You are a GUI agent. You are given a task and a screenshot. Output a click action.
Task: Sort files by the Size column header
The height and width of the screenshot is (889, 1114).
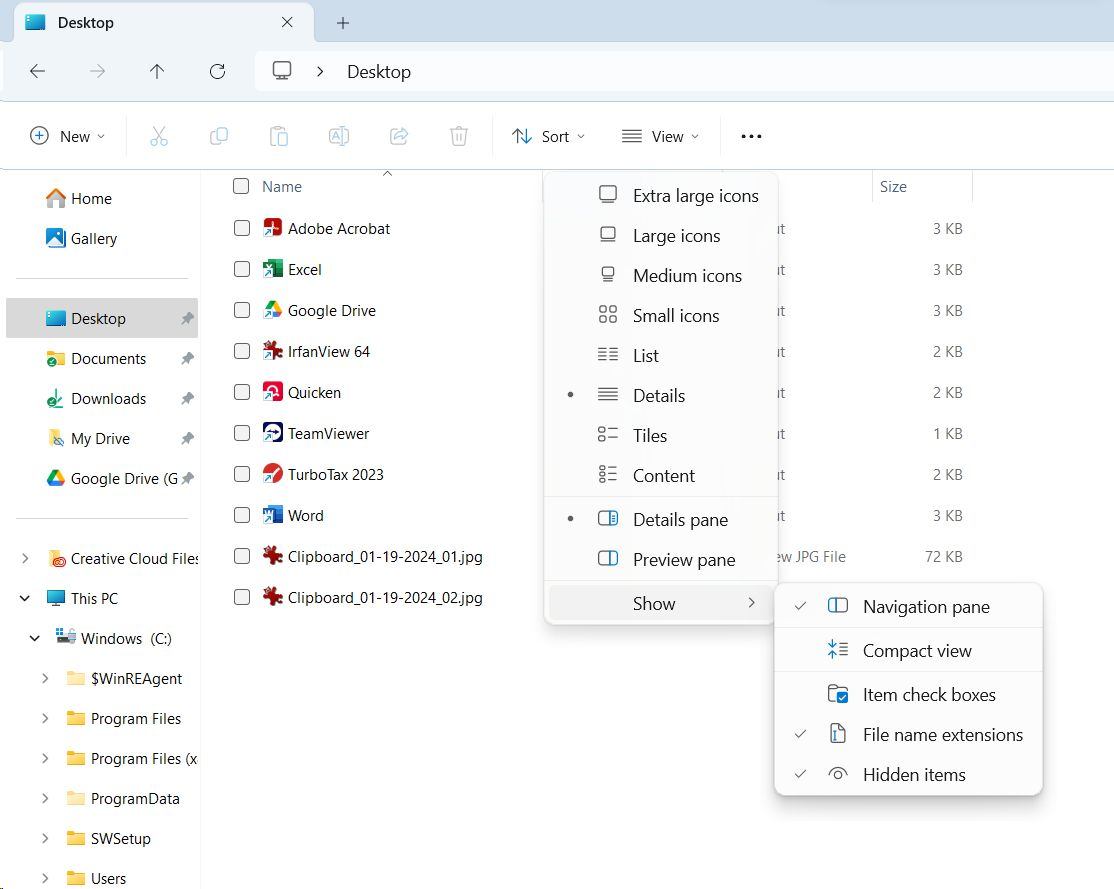point(893,187)
